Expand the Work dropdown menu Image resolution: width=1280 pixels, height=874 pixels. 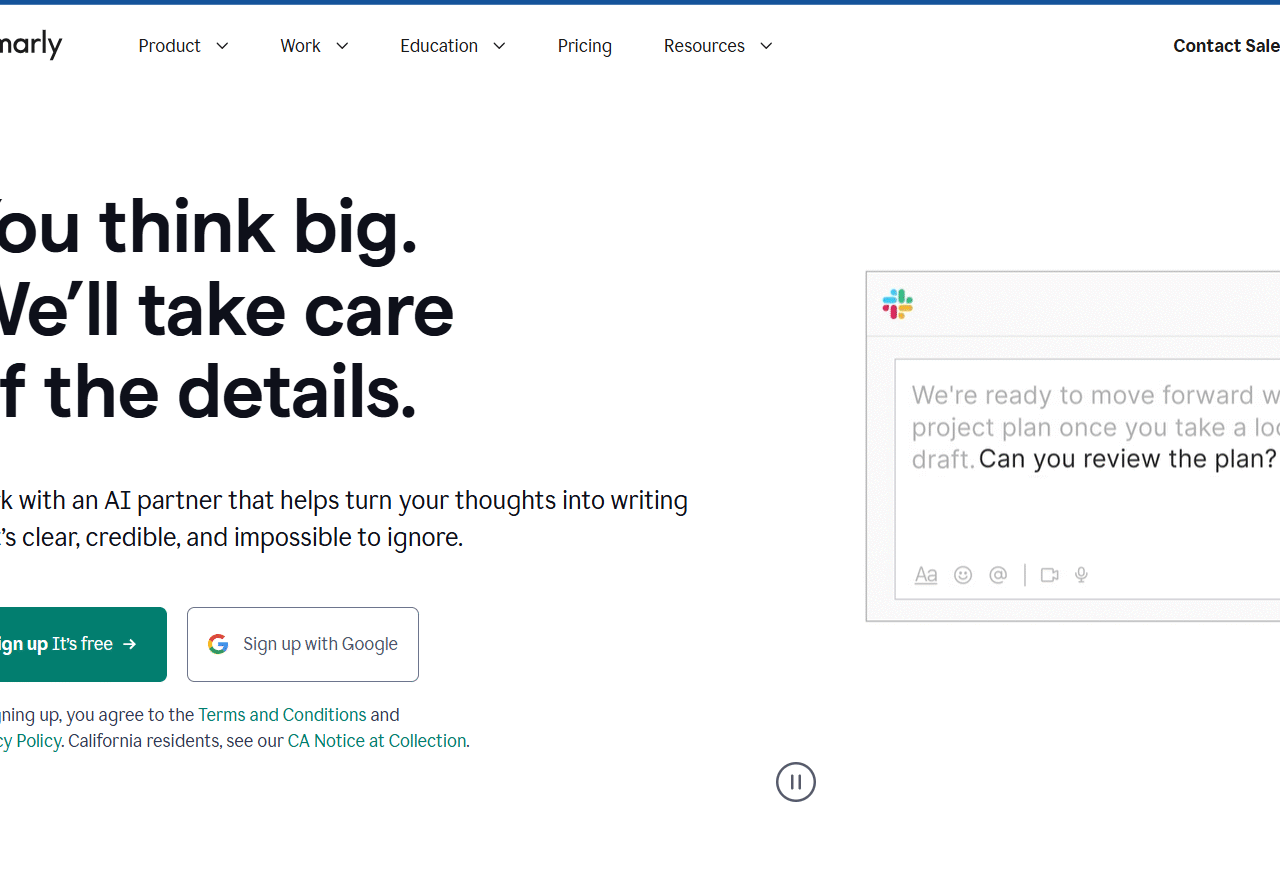pos(314,46)
